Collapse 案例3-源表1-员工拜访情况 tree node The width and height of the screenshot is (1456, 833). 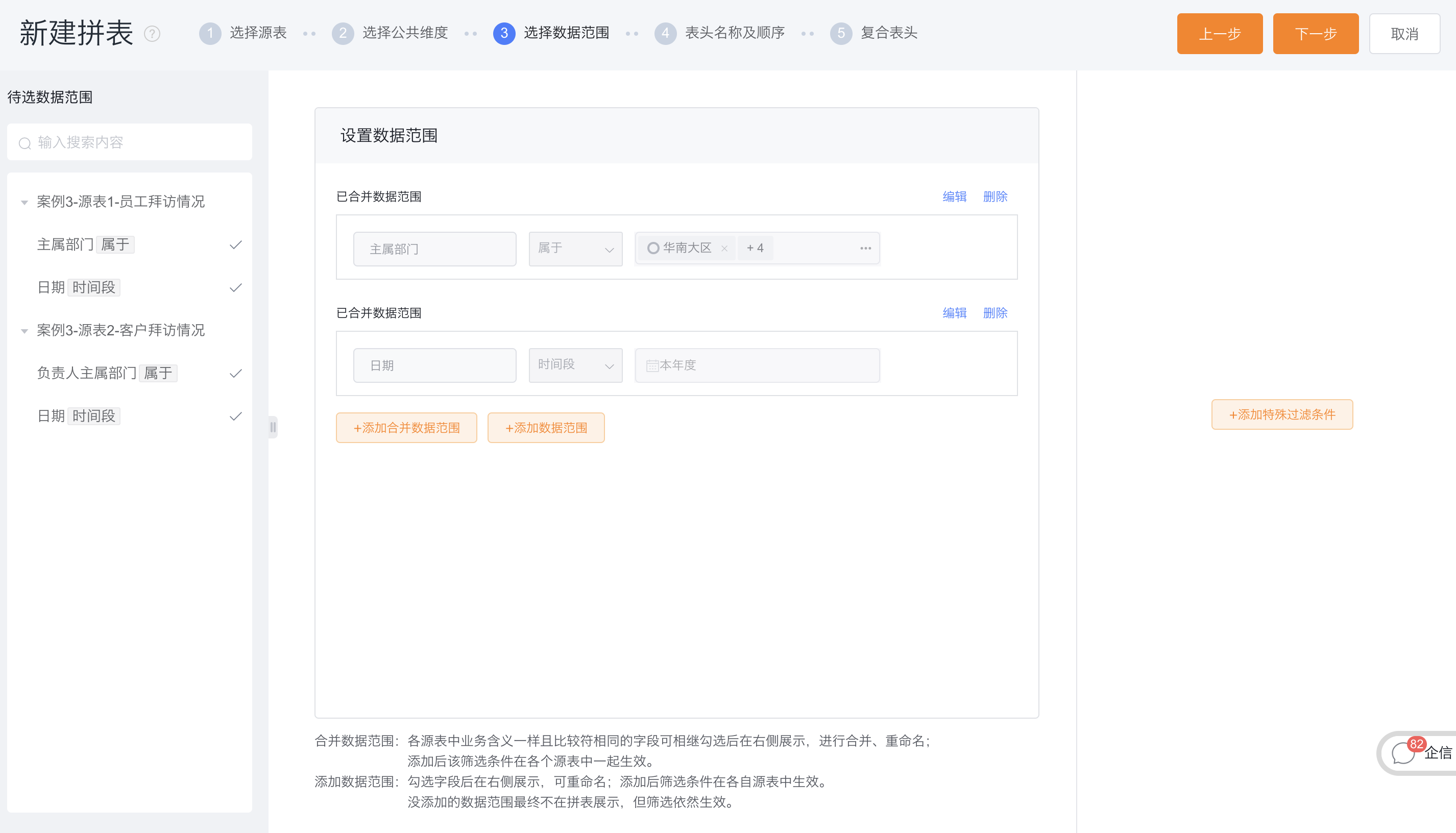pyautogui.click(x=25, y=202)
